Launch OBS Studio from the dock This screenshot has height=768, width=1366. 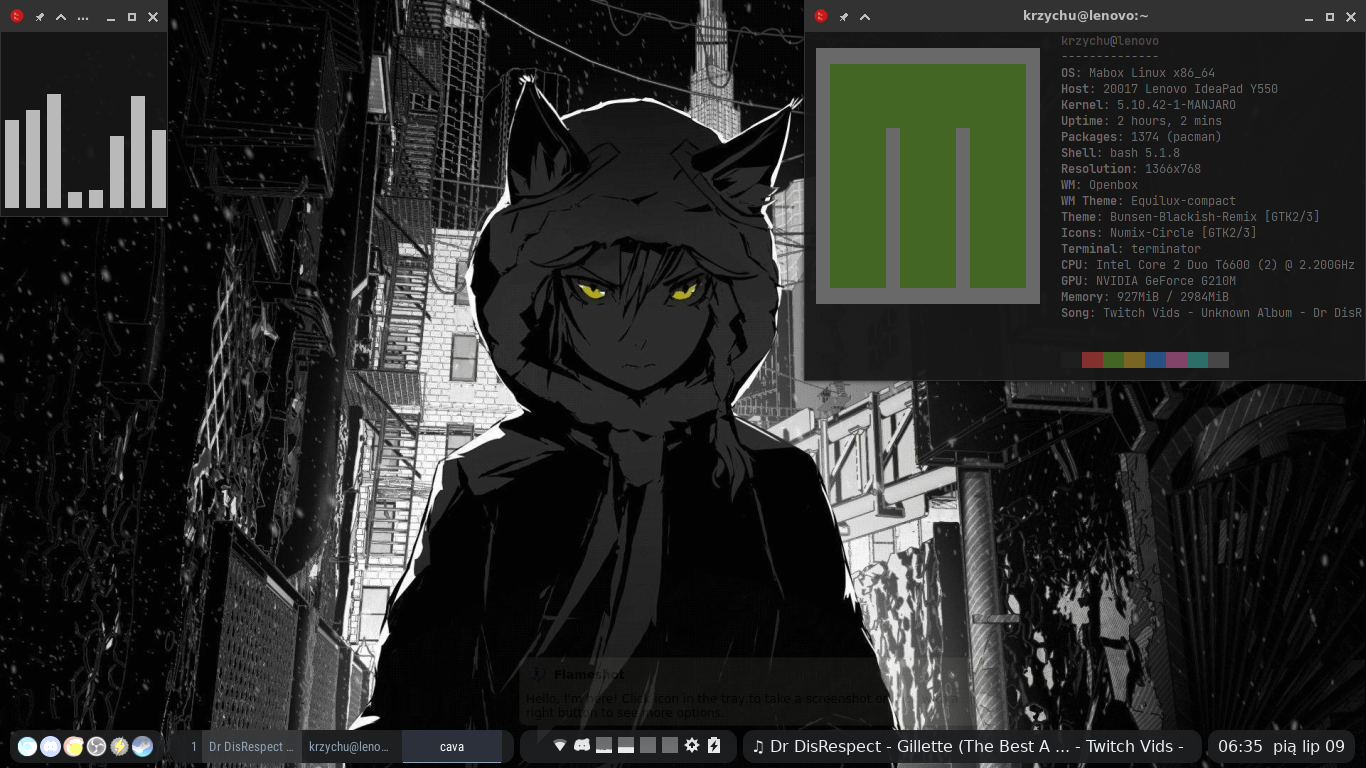96,746
